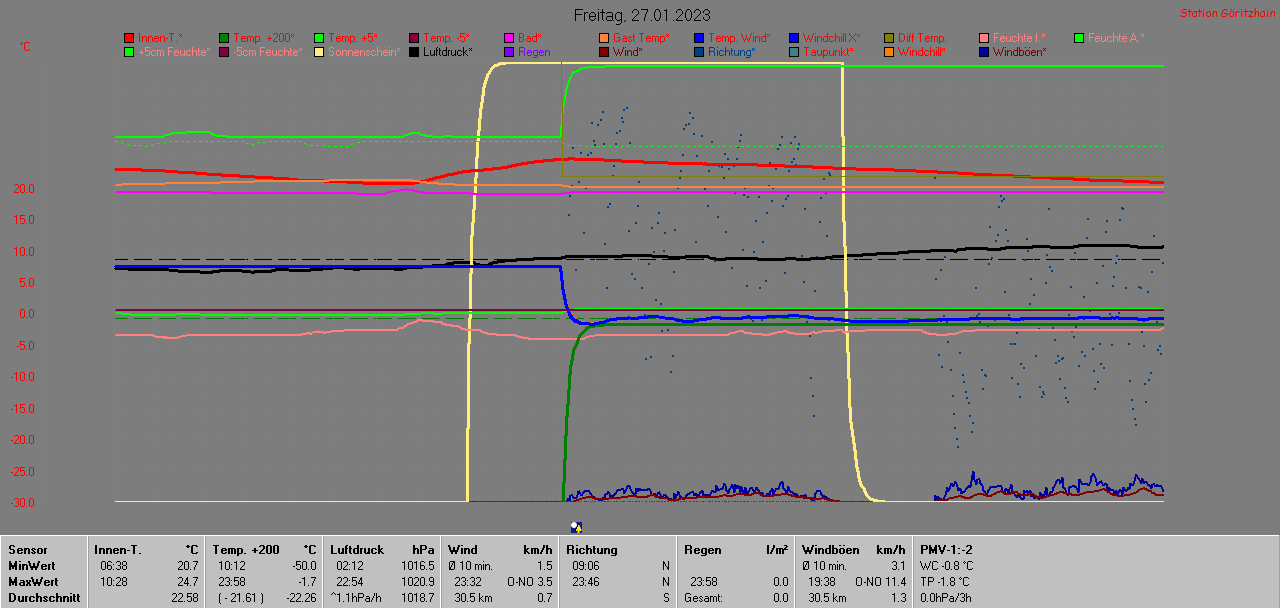The height and width of the screenshot is (608, 1280).
Task: Click the Windböen column header in table
Action: coord(829,549)
